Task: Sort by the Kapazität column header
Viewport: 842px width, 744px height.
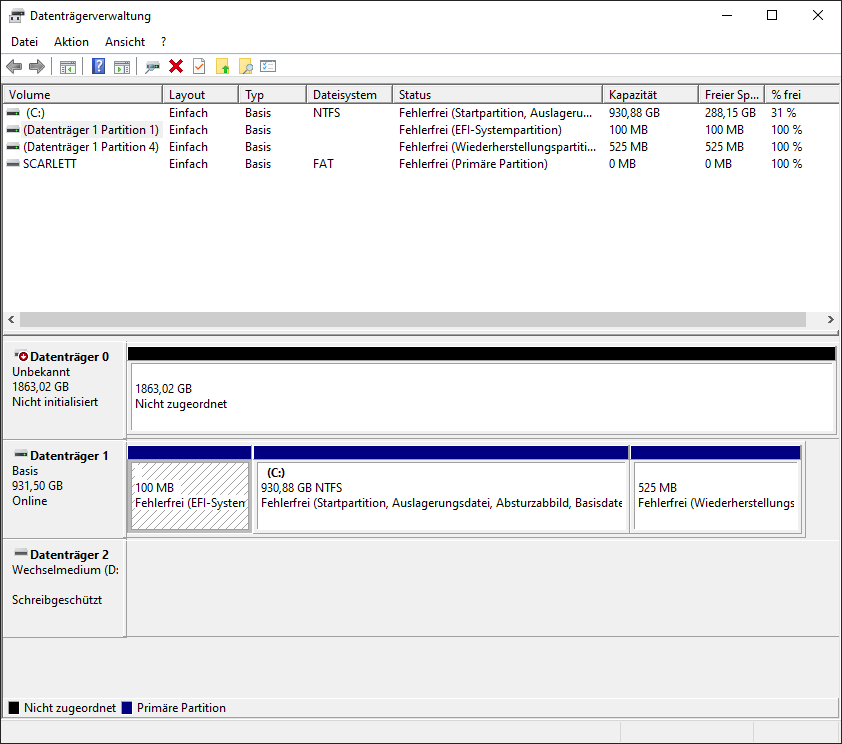Action: [x=651, y=94]
